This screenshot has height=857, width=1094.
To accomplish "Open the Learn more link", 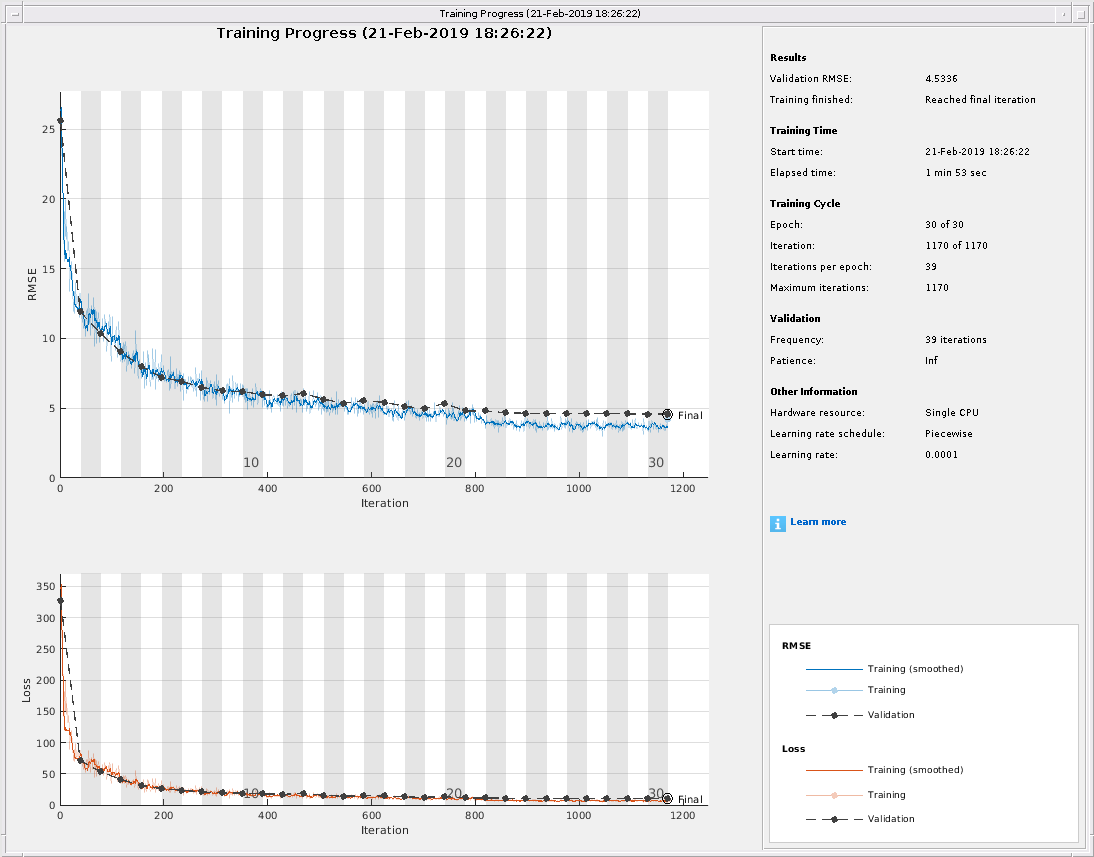I will click(818, 522).
